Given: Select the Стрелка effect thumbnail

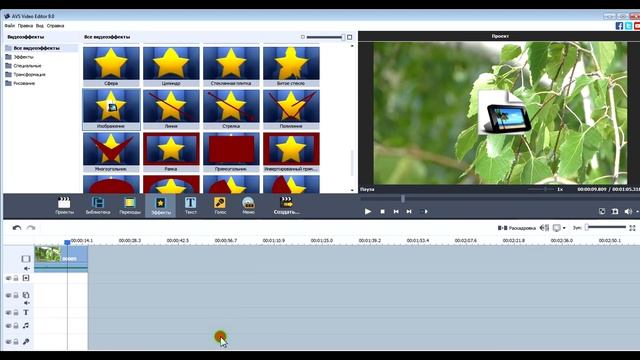Looking at the screenshot, I should click(x=231, y=109).
